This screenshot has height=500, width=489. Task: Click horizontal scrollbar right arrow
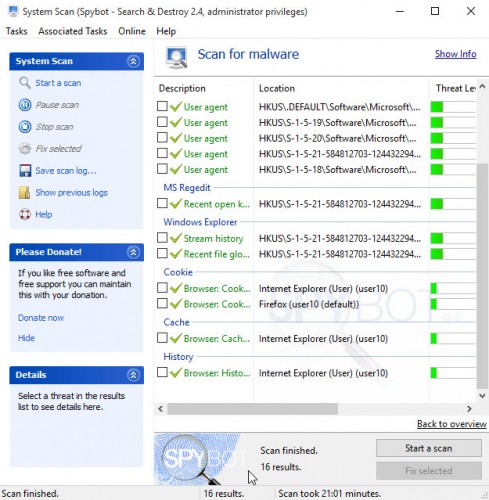469,409
